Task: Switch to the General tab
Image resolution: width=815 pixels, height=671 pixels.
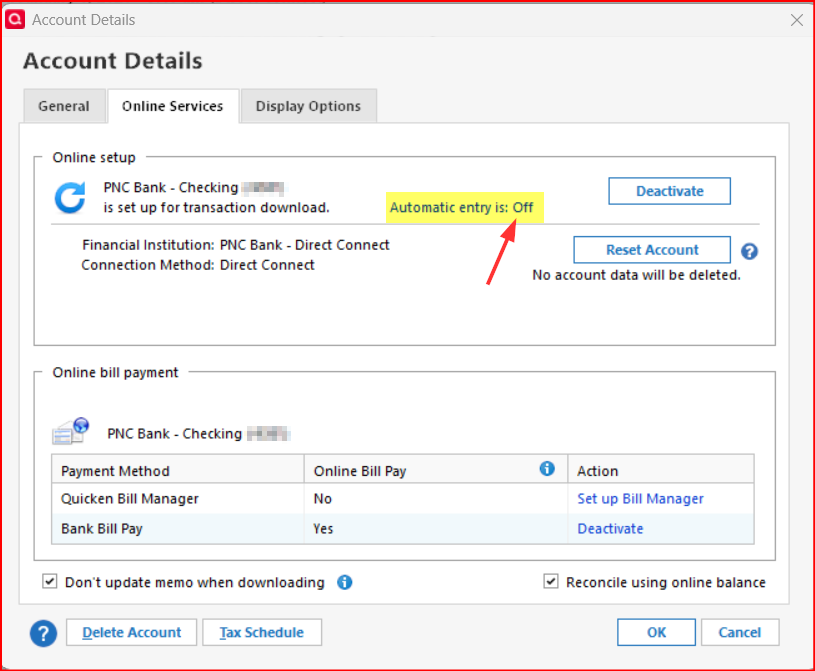Action: point(64,106)
